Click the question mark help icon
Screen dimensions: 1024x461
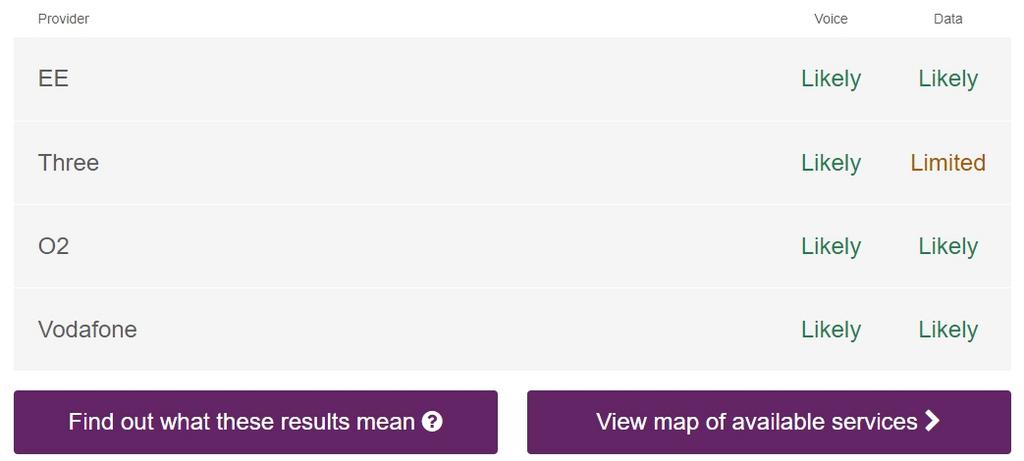(x=432, y=422)
